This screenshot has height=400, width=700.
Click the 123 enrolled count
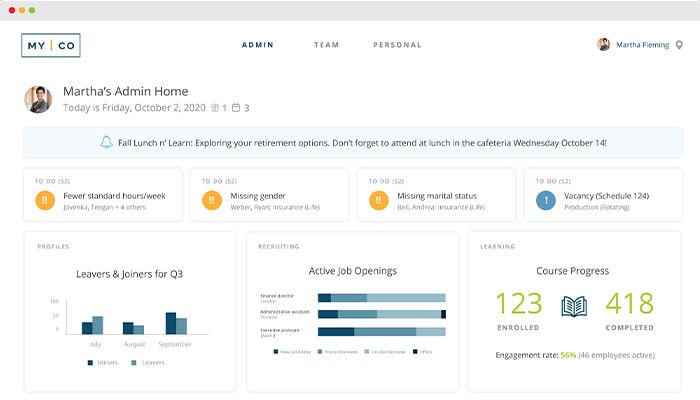[519, 304]
